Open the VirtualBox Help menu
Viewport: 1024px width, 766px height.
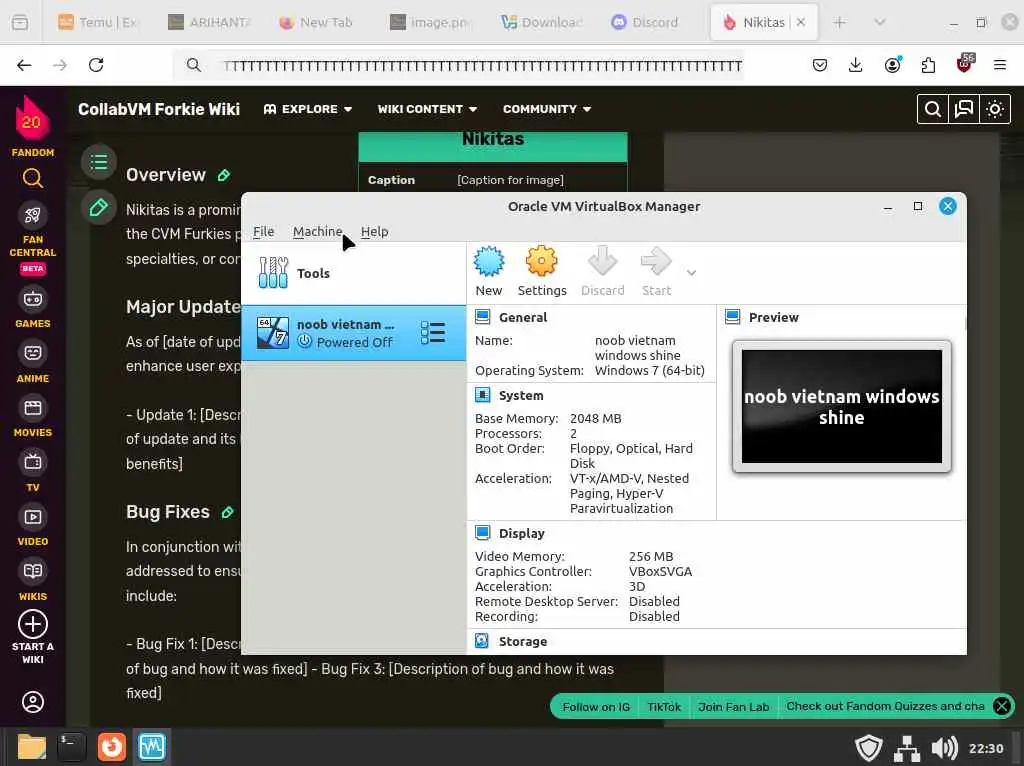(374, 231)
